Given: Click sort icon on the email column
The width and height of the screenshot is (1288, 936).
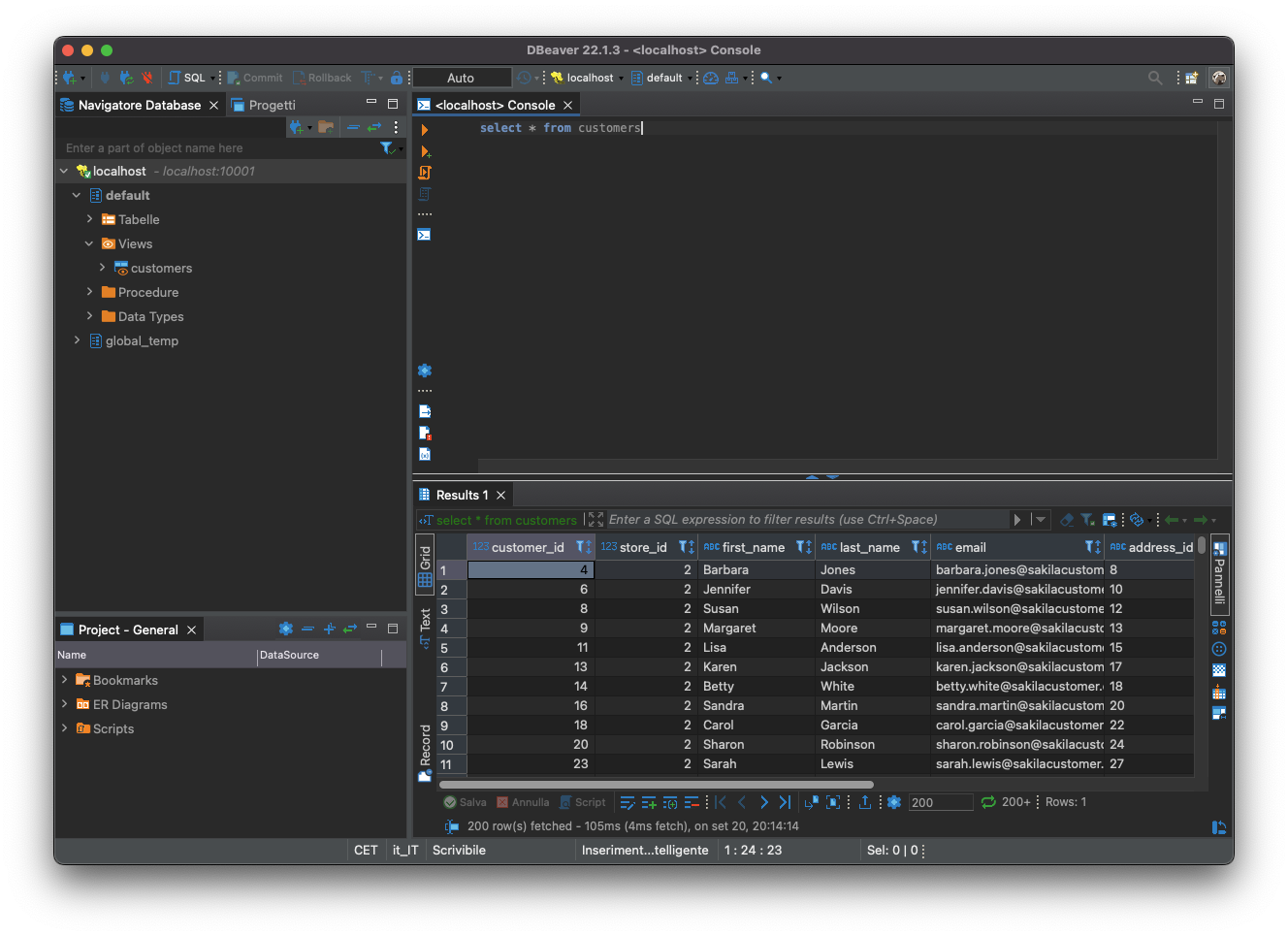Looking at the screenshot, I should pyautogui.click(x=1093, y=547).
